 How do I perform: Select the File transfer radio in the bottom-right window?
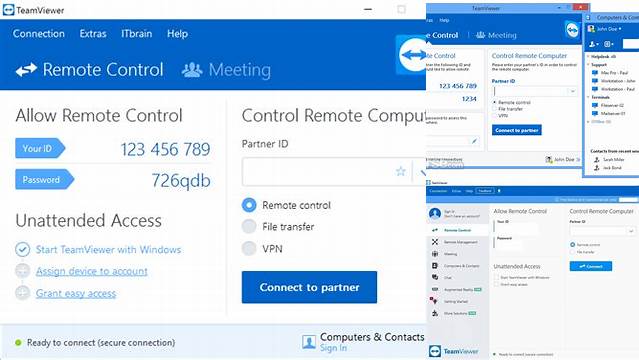coord(573,252)
